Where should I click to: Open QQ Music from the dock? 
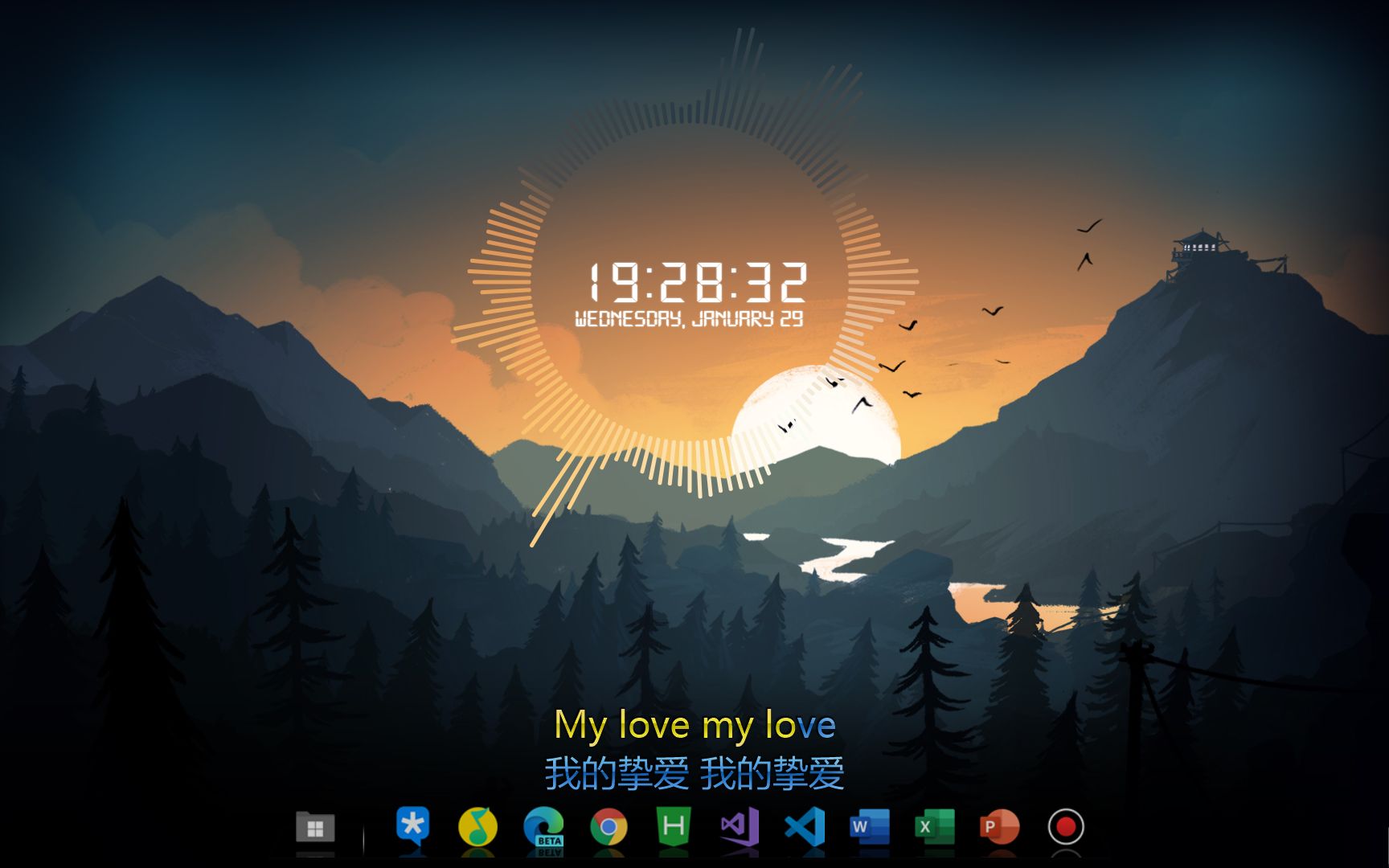coord(477,827)
